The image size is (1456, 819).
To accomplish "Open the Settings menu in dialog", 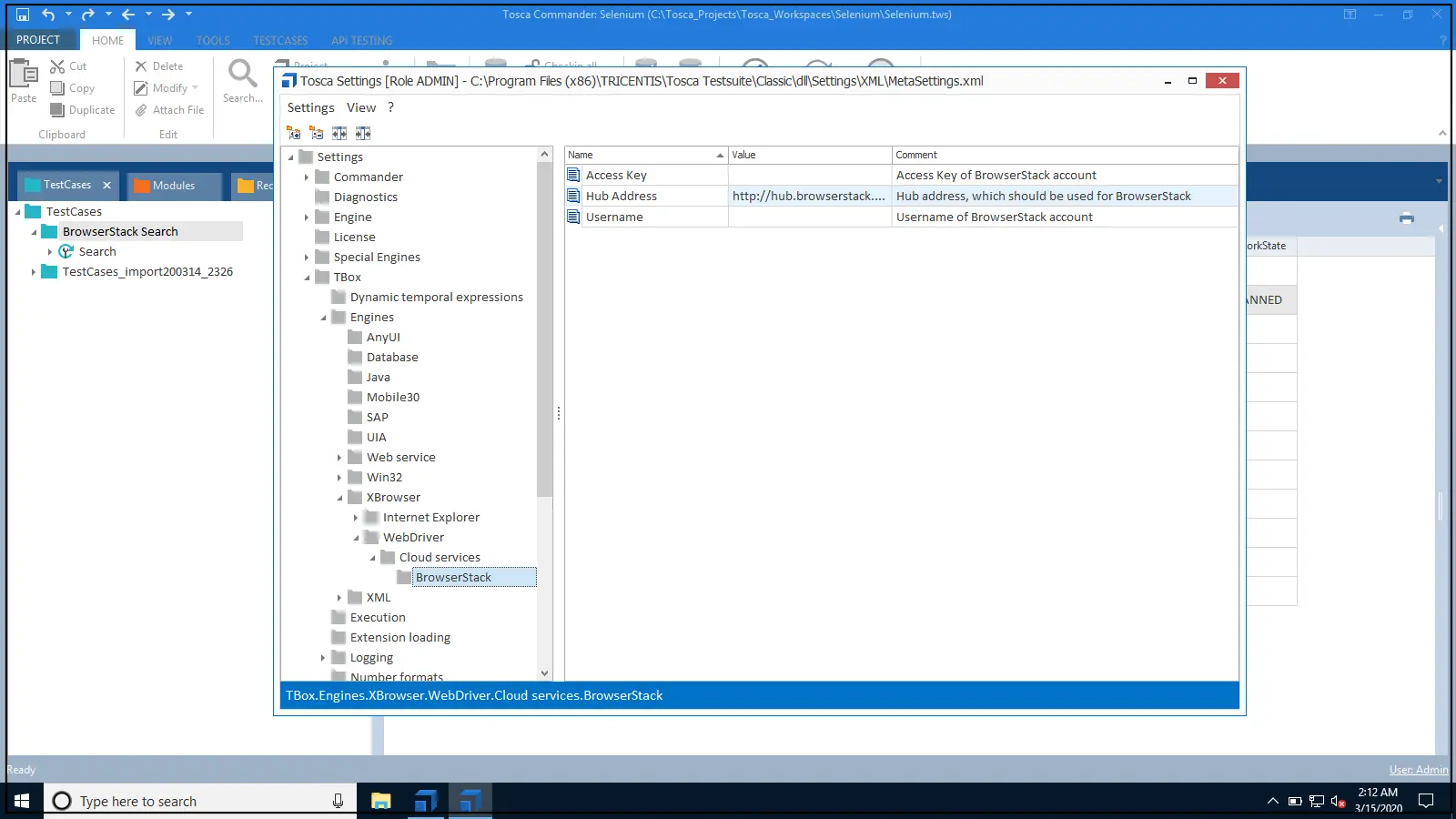I will (x=310, y=107).
